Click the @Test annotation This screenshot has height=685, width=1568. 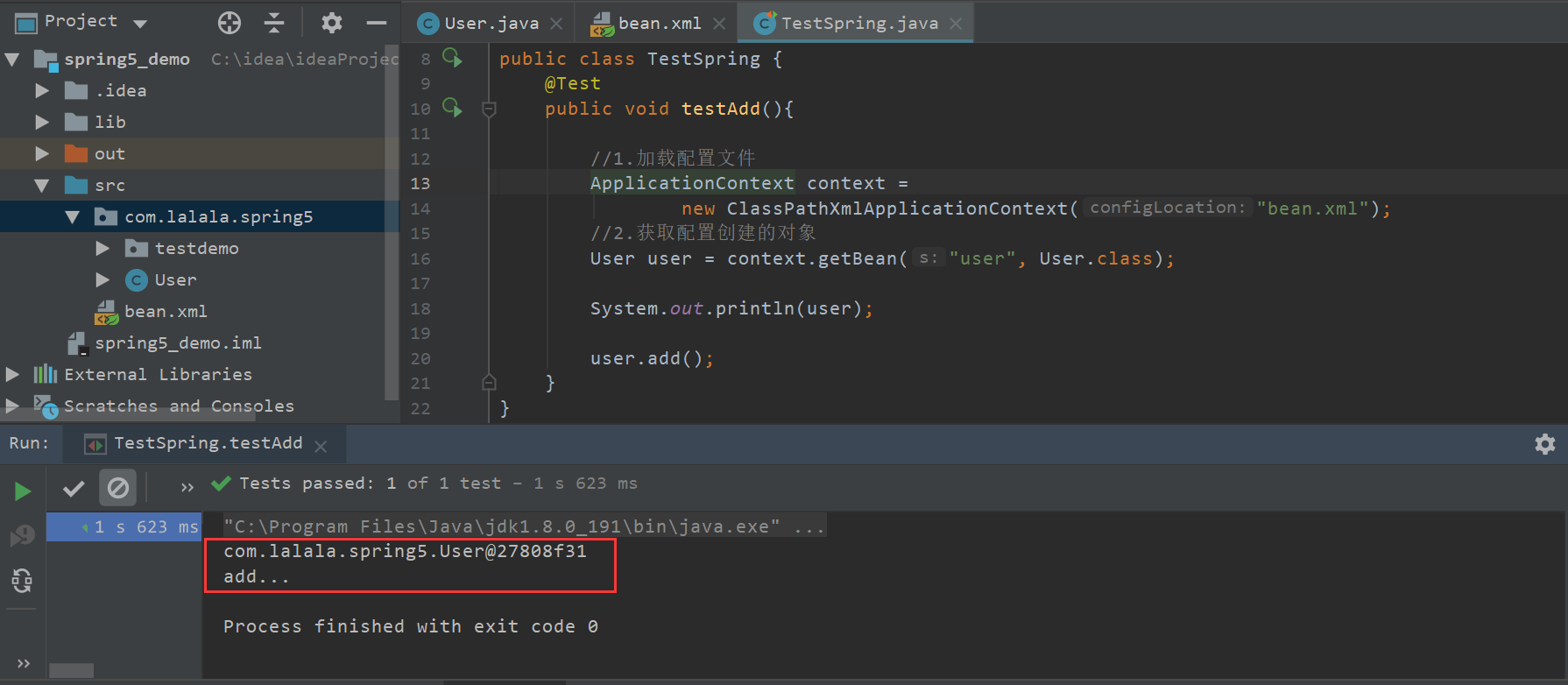[x=573, y=83]
